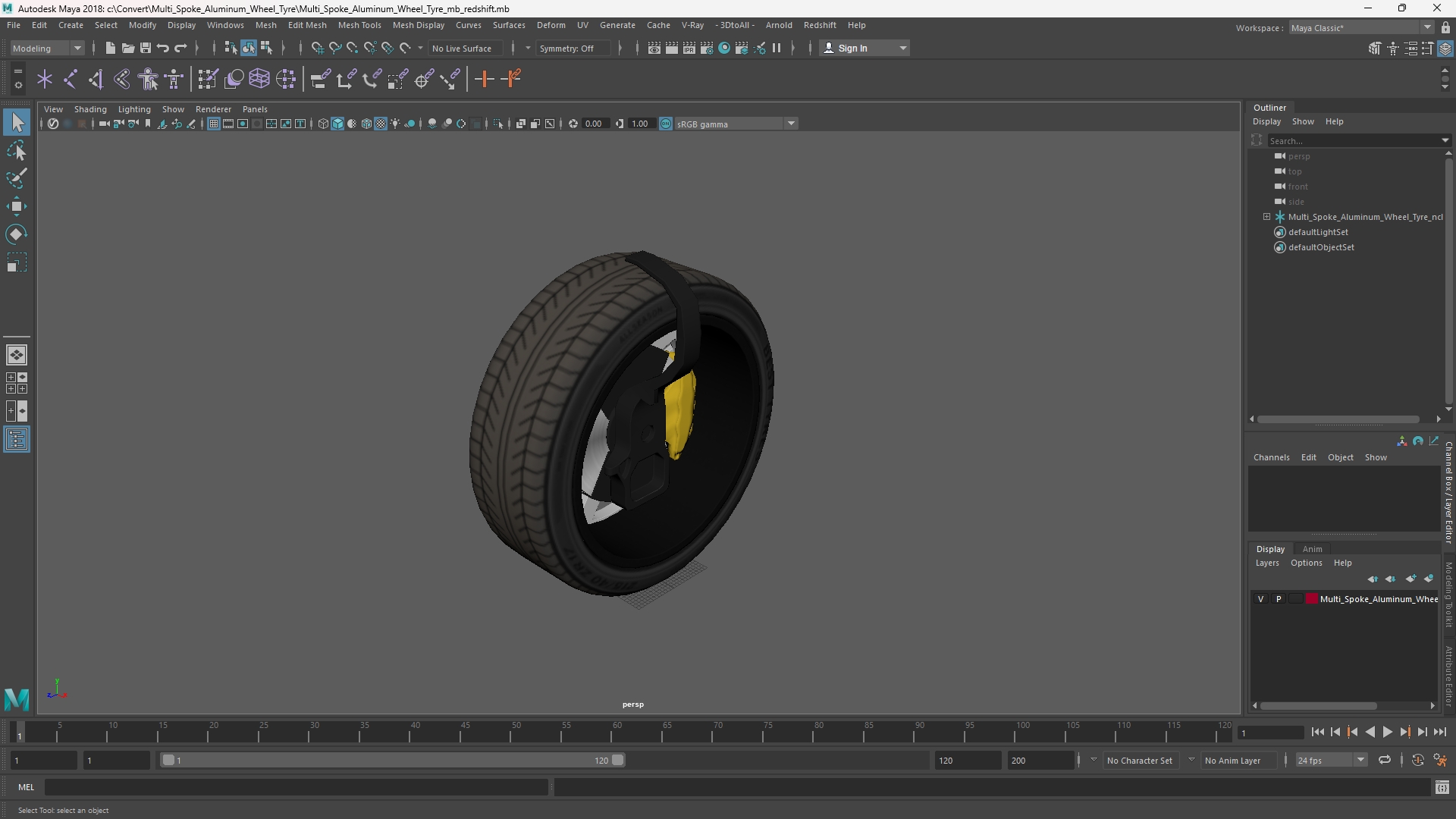This screenshot has width=1456, height=819.
Task: Toggle sRGB color management icon
Action: tap(666, 124)
